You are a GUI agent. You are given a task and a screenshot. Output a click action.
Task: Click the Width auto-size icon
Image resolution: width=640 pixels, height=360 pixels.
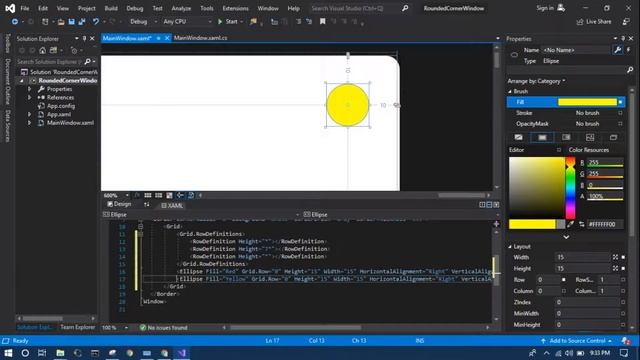615,257
